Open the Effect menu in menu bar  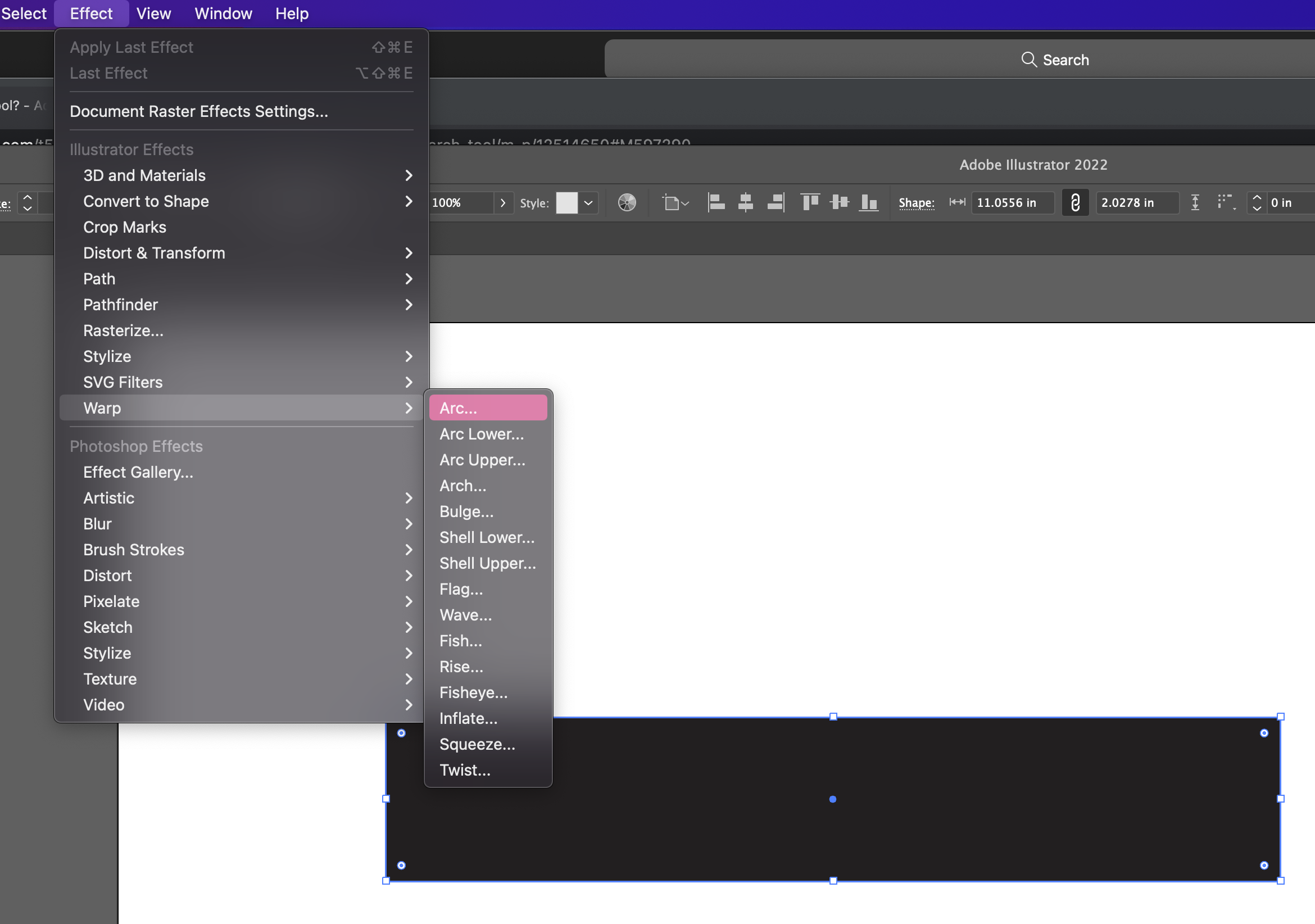(90, 13)
